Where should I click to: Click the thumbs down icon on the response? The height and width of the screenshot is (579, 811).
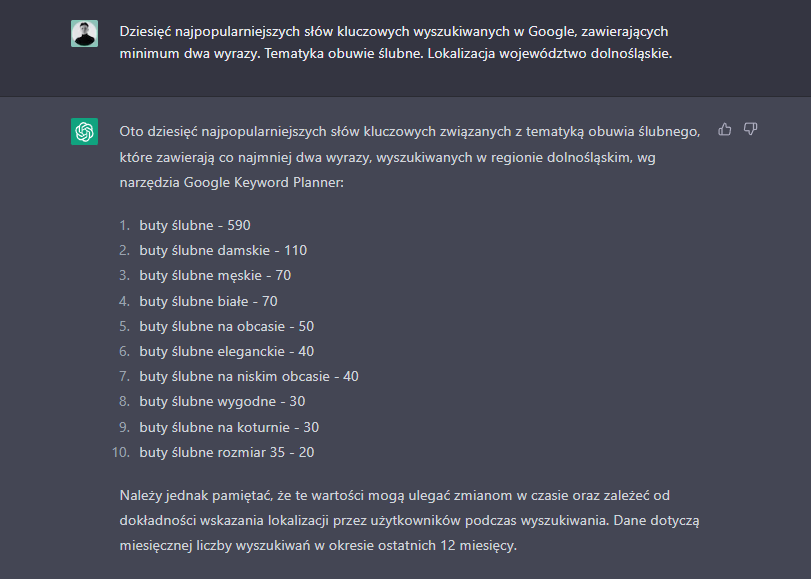pos(750,129)
